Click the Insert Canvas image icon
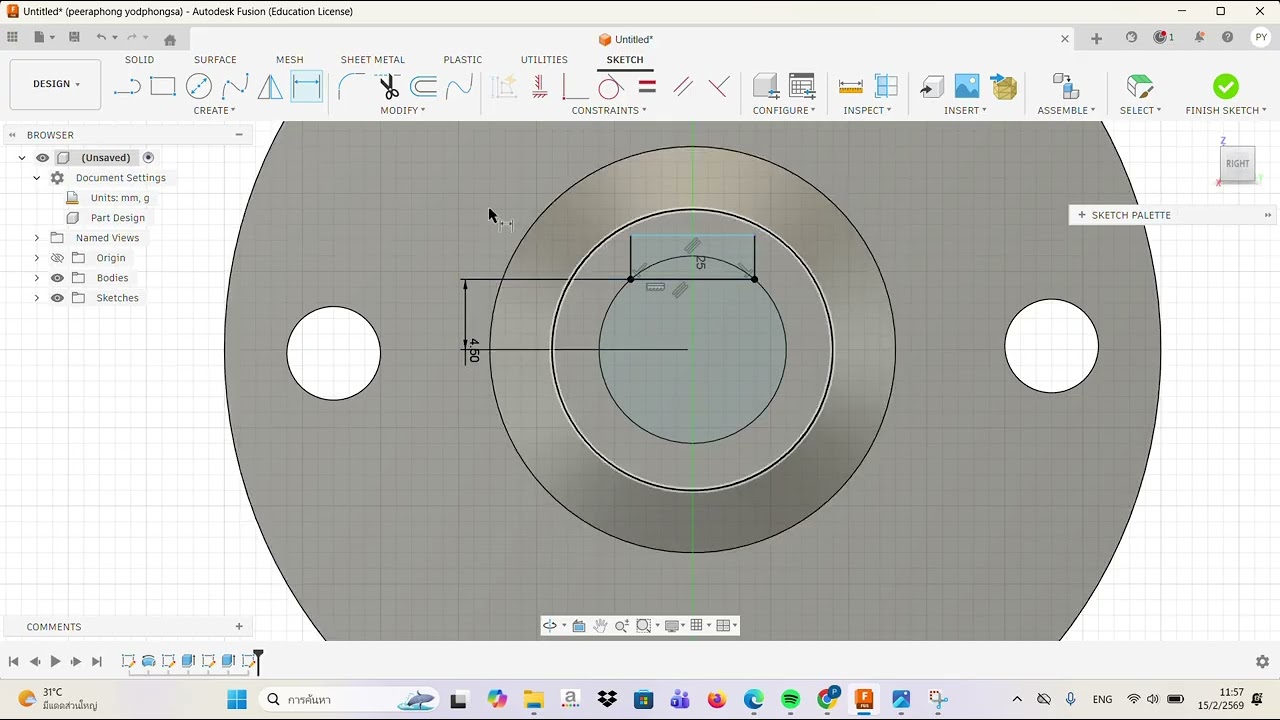Screen dimensions: 1280x720 click(967, 87)
